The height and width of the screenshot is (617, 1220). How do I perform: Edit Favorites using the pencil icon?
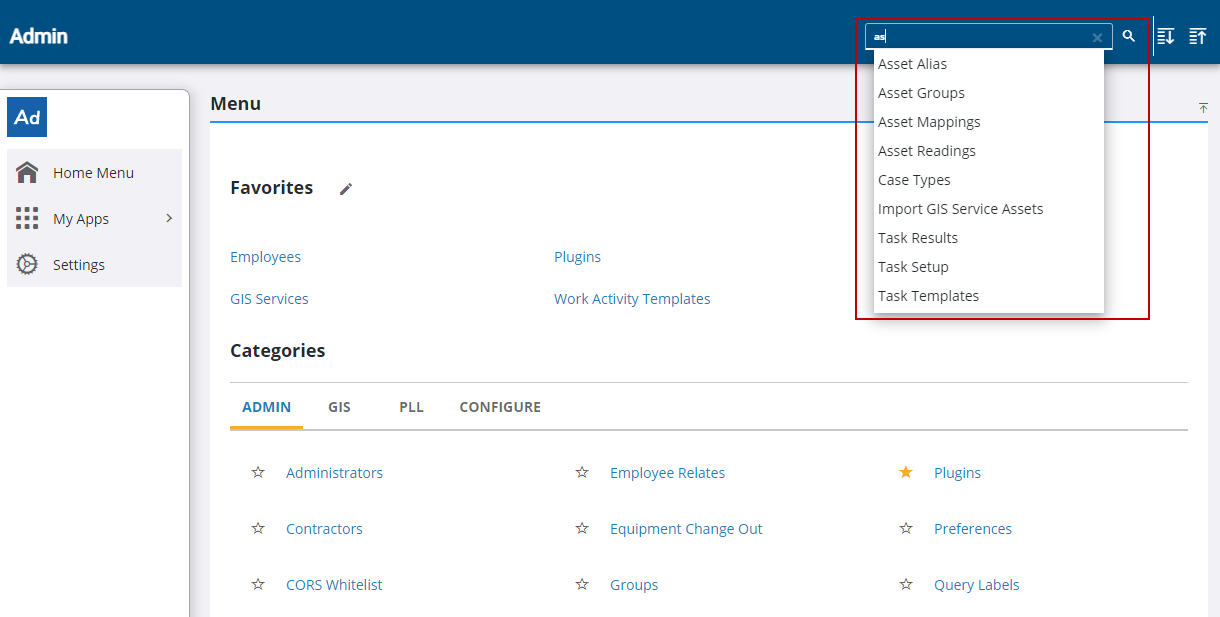pos(346,188)
